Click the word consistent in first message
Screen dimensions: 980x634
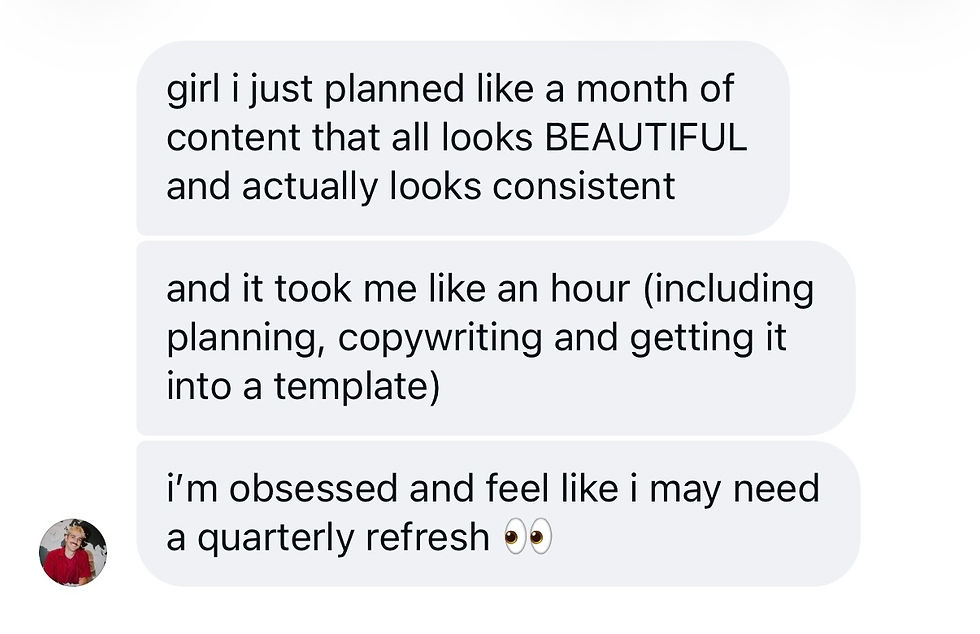point(584,186)
